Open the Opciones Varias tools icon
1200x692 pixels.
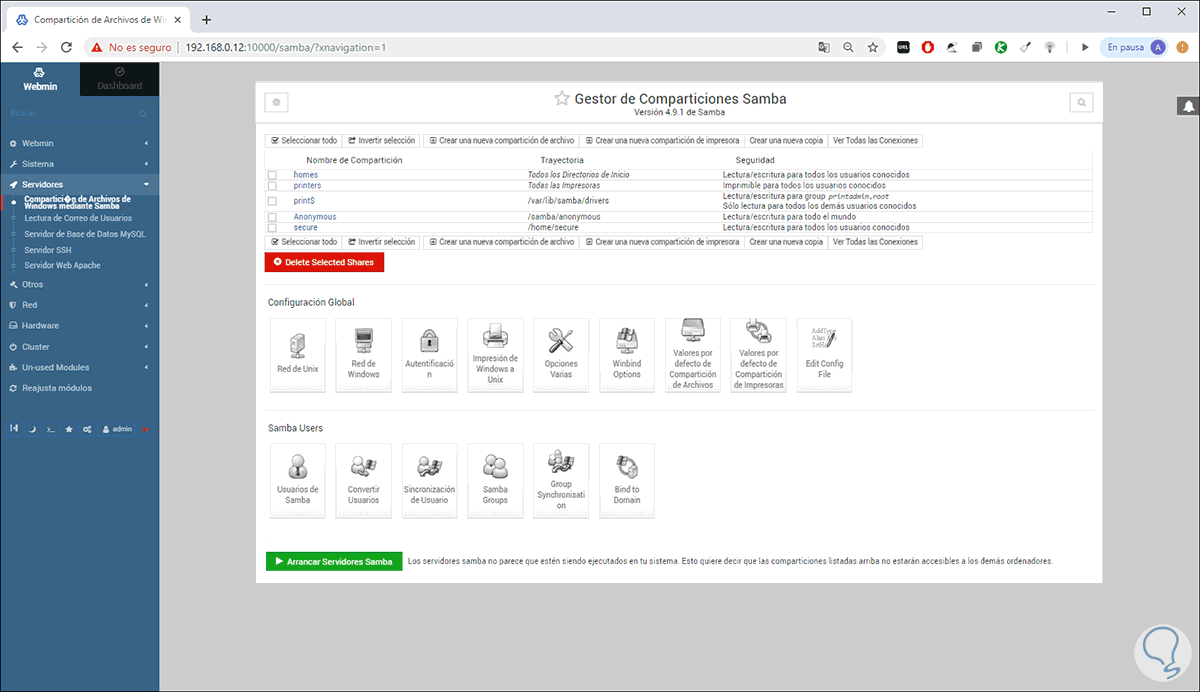point(561,355)
